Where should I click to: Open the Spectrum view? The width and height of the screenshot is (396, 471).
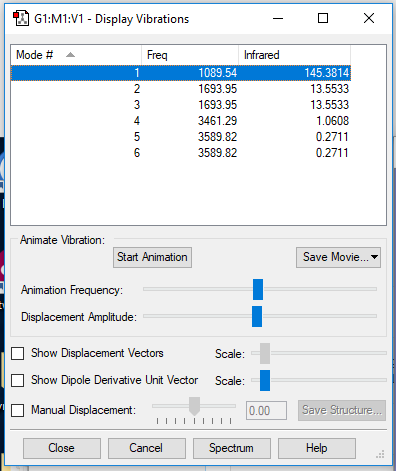point(232,448)
